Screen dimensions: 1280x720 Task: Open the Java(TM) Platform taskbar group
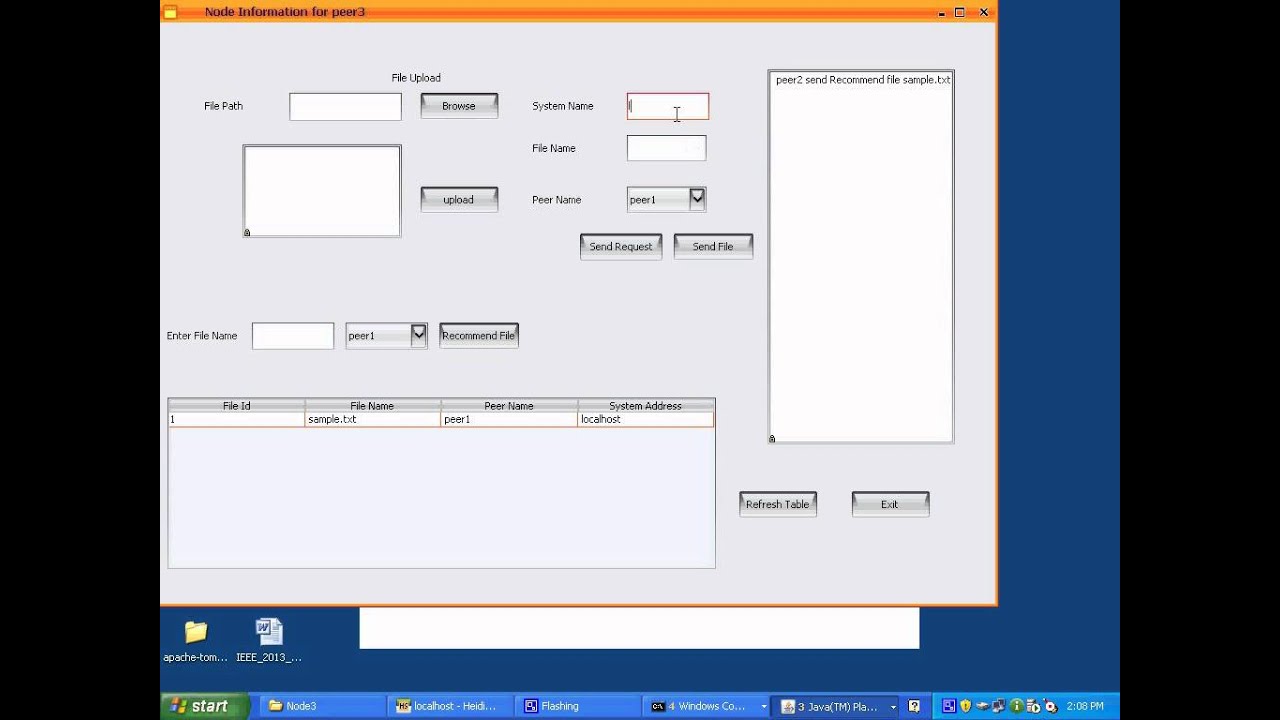(x=836, y=706)
